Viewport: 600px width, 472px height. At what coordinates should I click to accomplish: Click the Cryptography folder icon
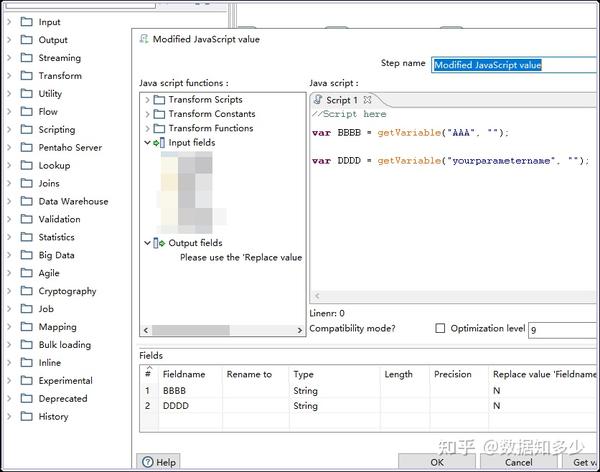pos(26,291)
